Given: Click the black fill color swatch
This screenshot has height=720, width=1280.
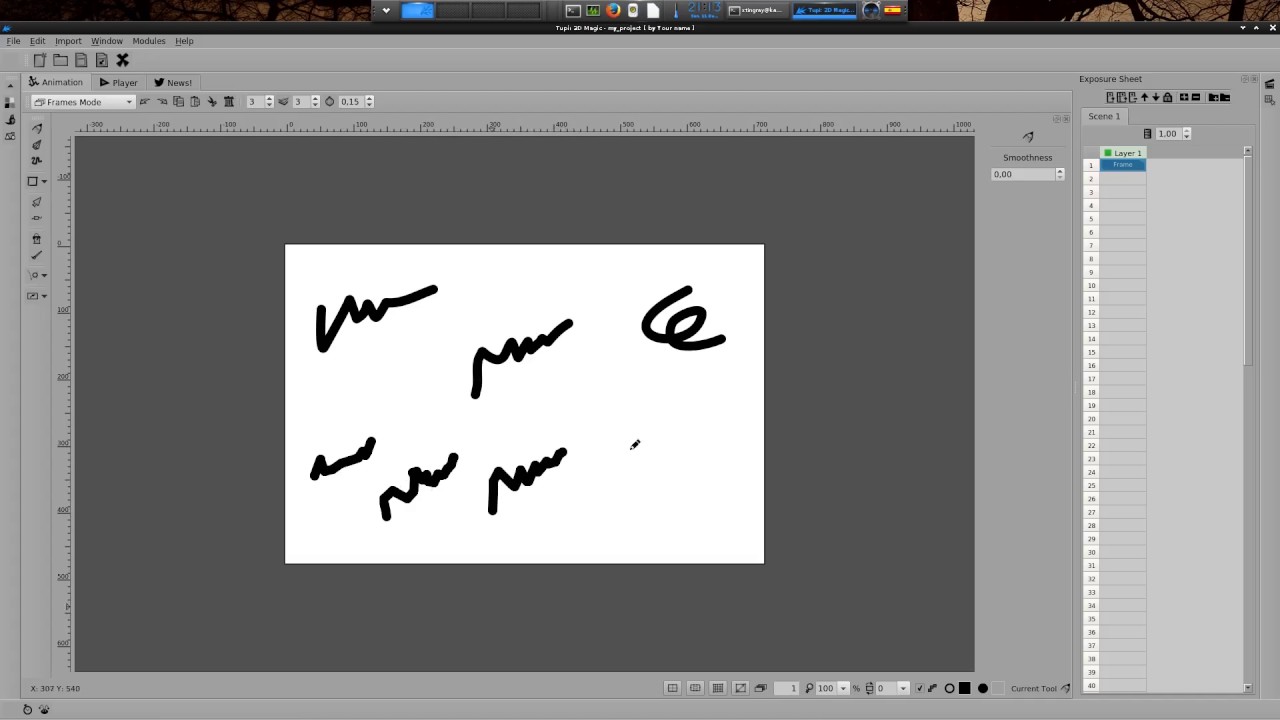Looking at the screenshot, I should click(965, 688).
